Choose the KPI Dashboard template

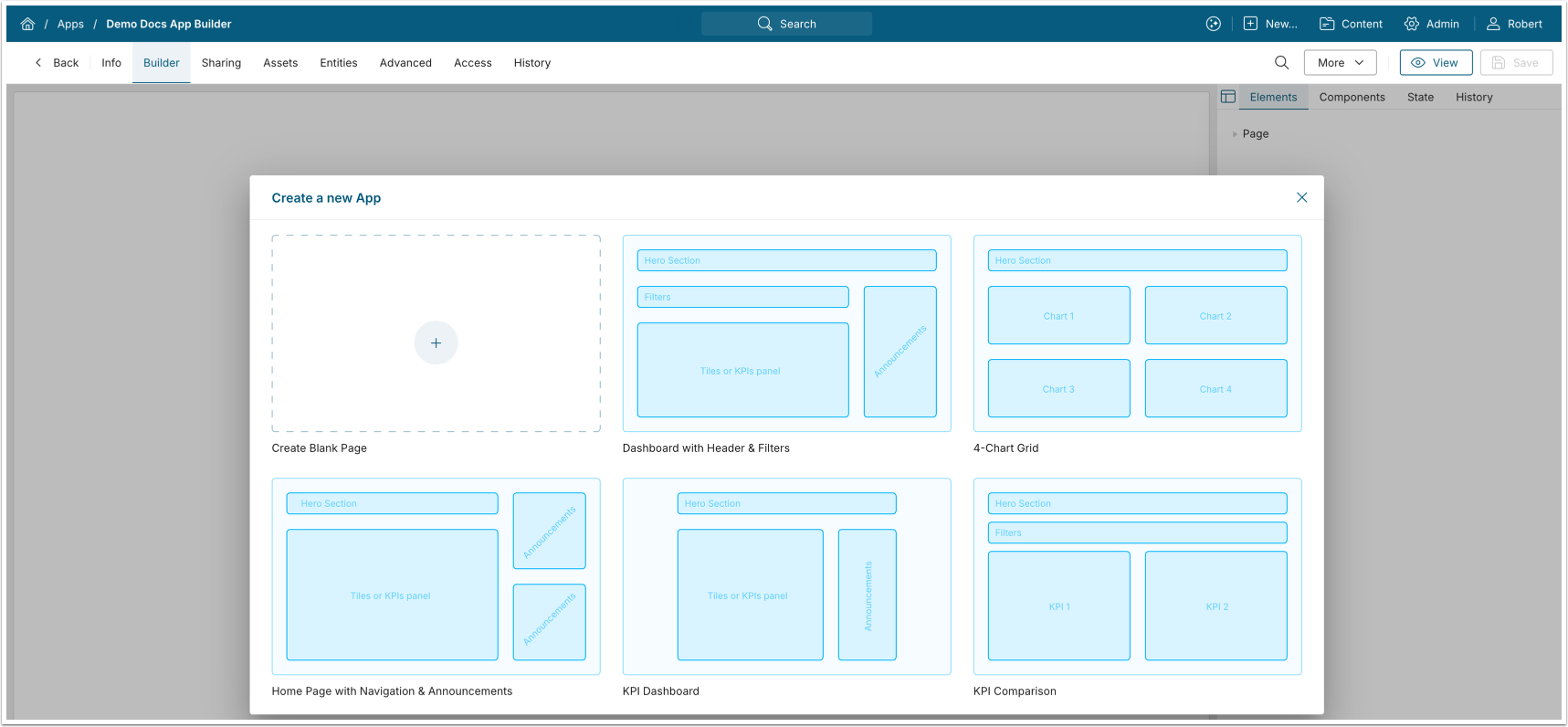click(786, 576)
